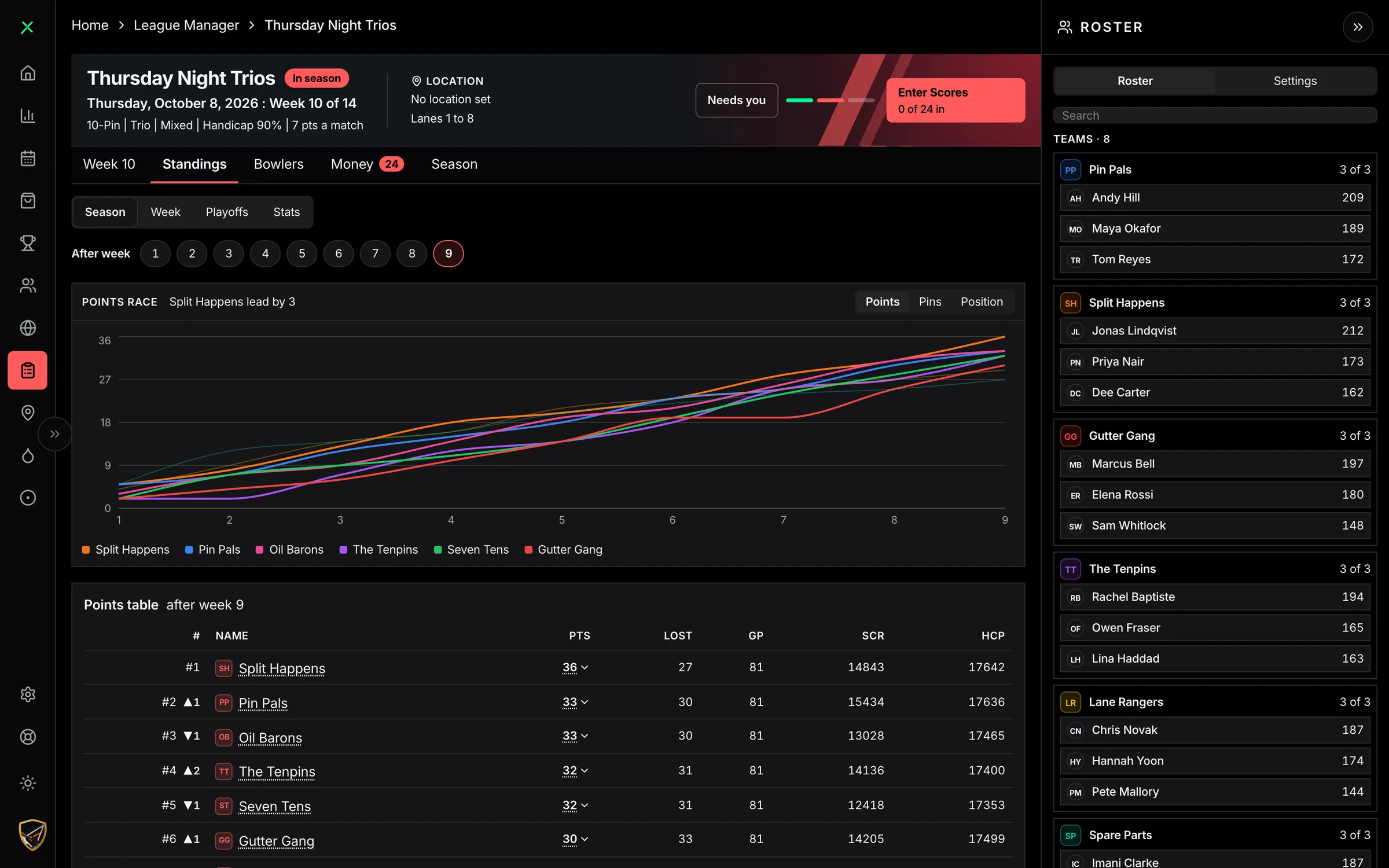Click the people icon in left sidebar
The width and height of the screenshot is (1389, 868).
point(28,285)
